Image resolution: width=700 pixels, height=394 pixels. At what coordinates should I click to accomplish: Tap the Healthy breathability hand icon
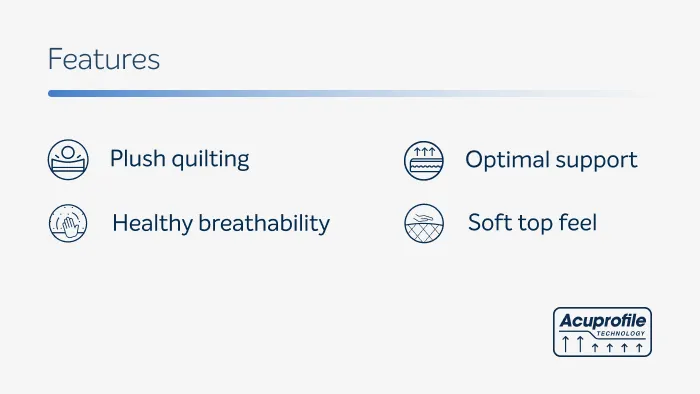[x=68, y=223]
